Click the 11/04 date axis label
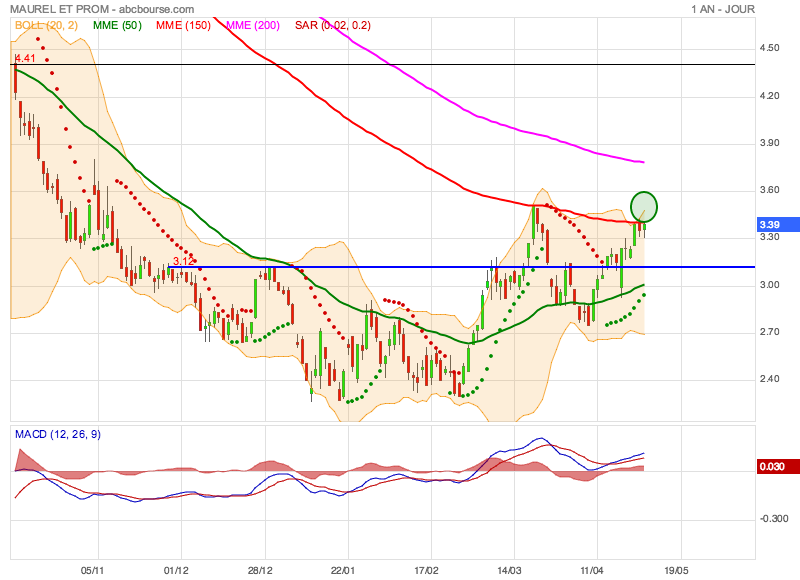Screen dimensions: 800x580 (x=592, y=570)
